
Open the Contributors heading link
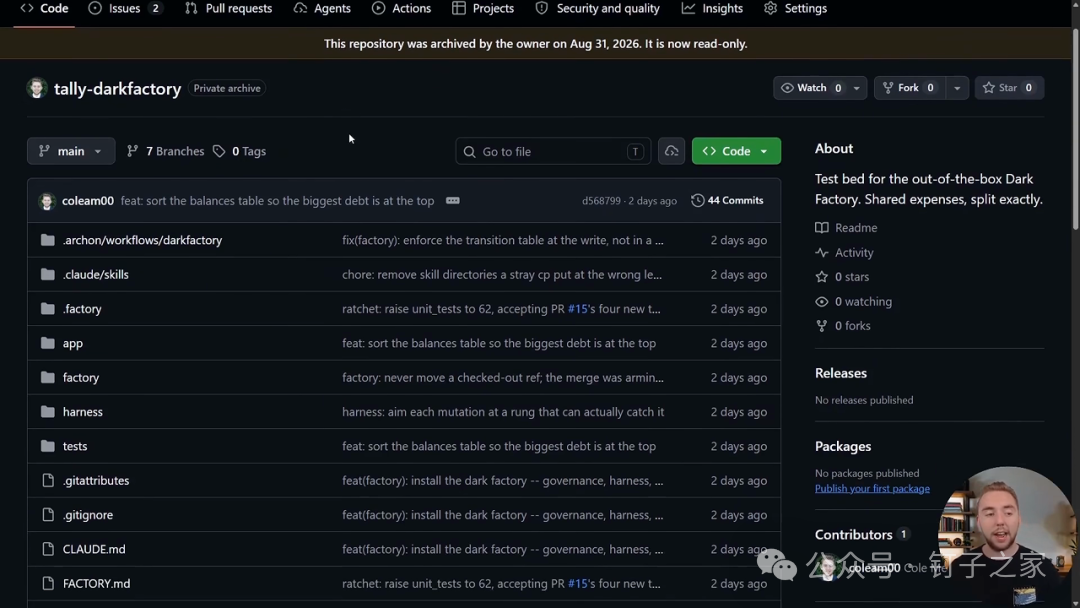click(853, 534)
